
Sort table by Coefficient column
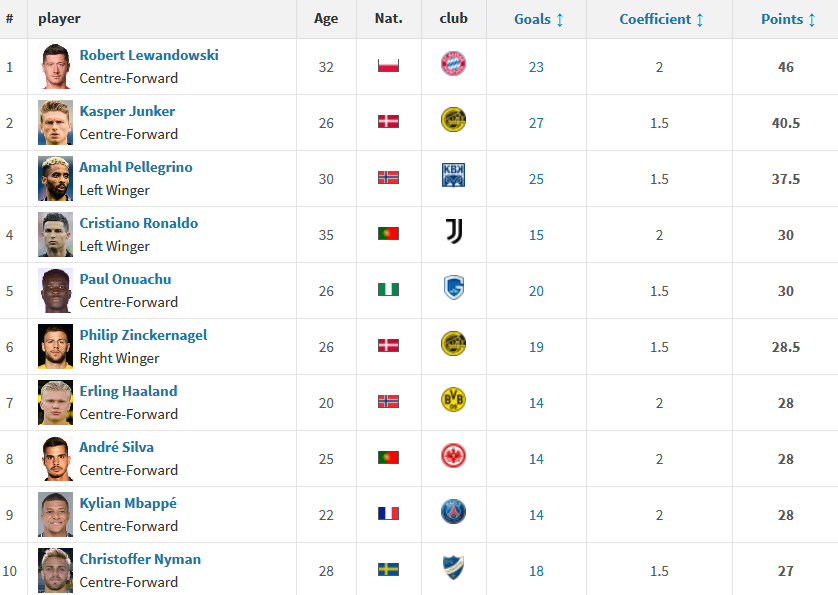point(661,19)
